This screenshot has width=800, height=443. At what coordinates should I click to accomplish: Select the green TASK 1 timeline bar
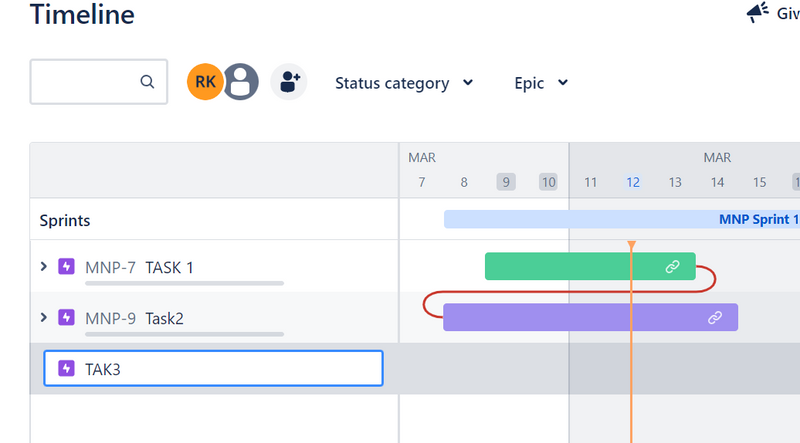click(560, 267)
